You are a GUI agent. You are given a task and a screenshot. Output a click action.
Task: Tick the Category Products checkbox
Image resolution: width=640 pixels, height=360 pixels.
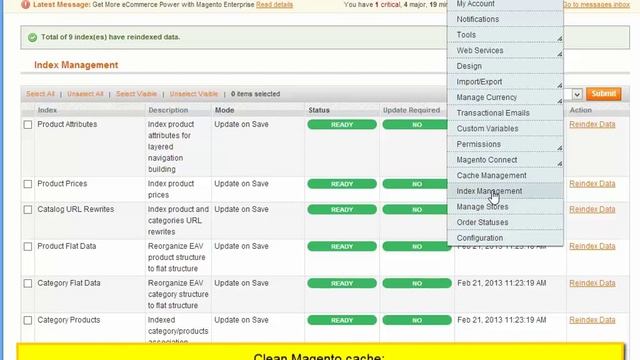(x=28, y=320)
